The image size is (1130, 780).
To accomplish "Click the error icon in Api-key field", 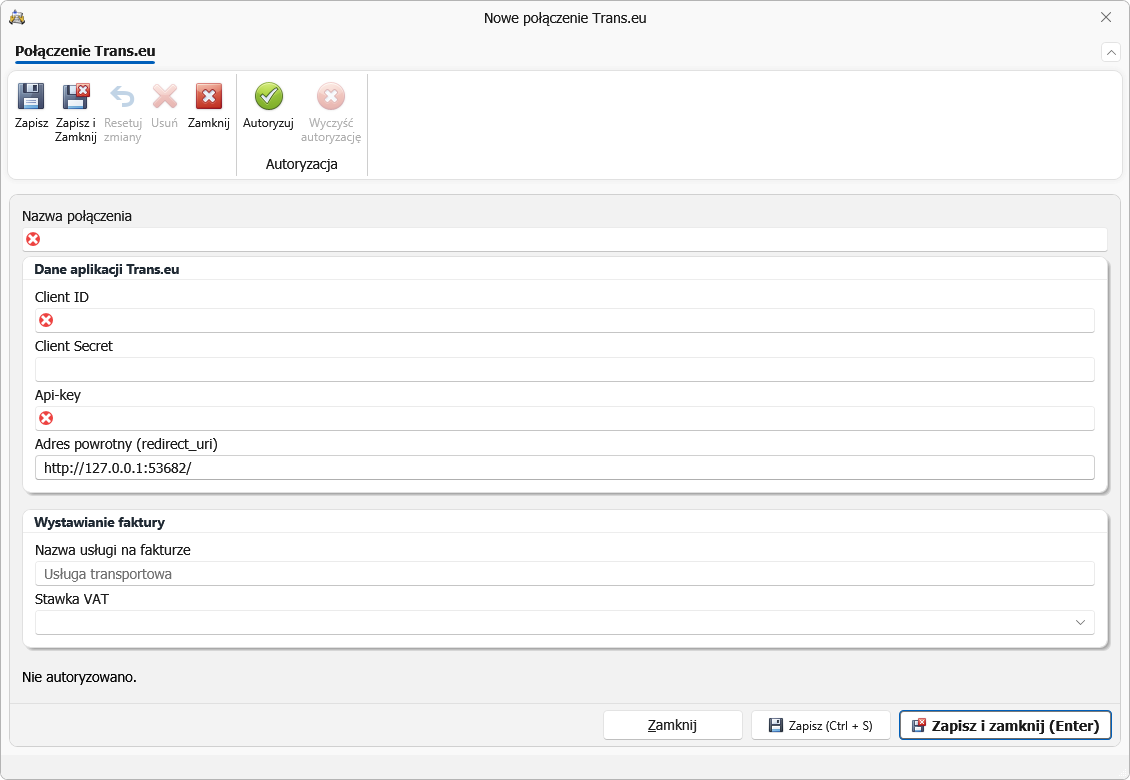I will click(46, 418).
